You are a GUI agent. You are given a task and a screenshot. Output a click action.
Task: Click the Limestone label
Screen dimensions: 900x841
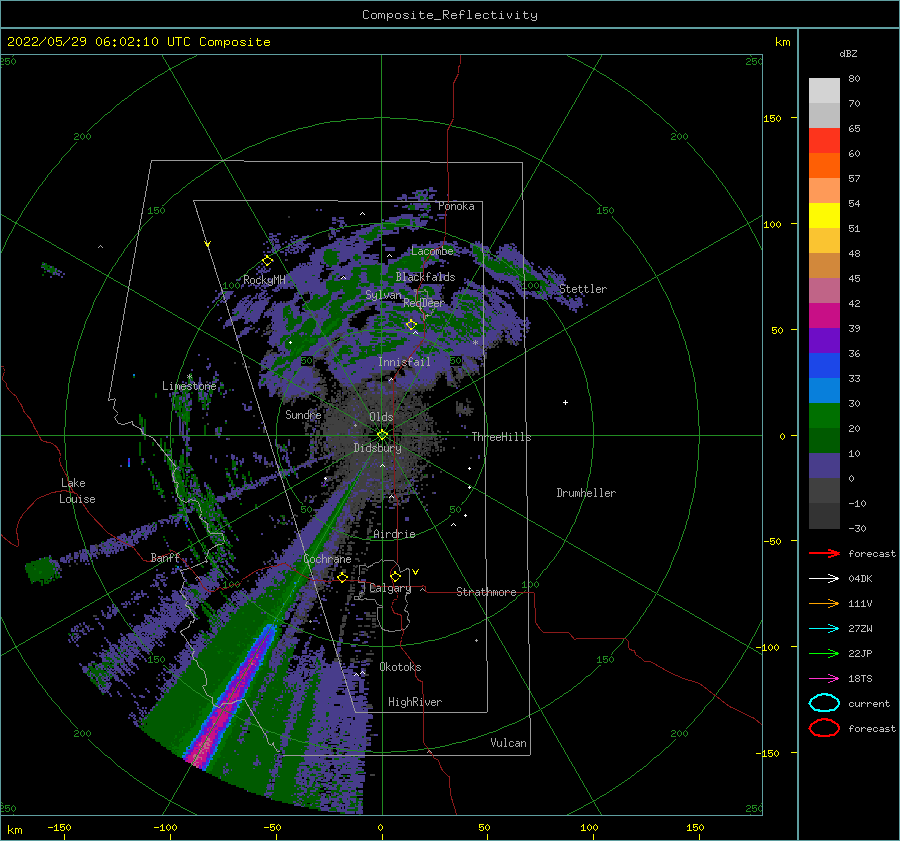click(x=189, y=386)
